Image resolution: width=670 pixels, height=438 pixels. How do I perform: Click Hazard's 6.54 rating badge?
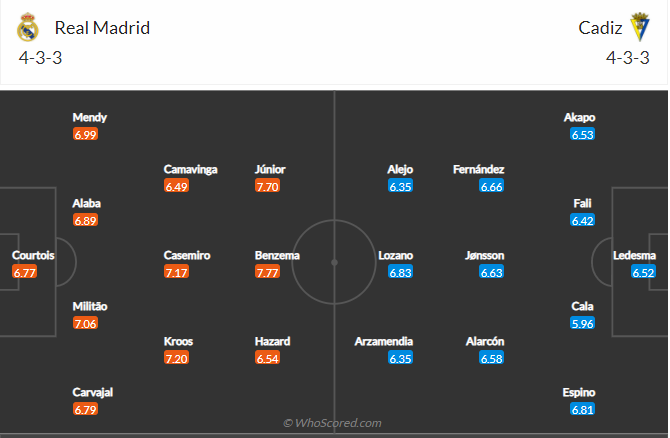[268, 358]
